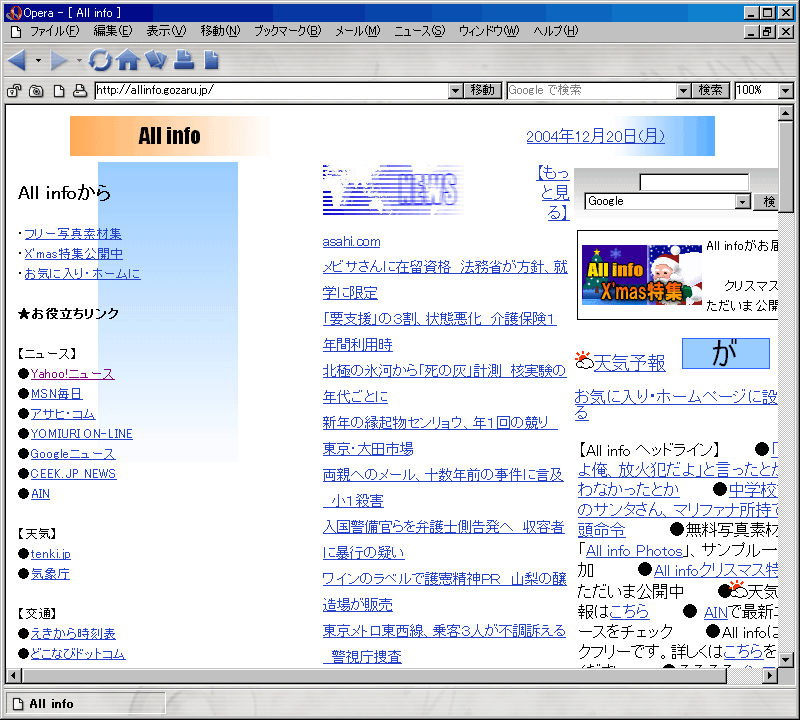Go back with the Back arrow
Screen dimensions: 800x720
(17, 60)
